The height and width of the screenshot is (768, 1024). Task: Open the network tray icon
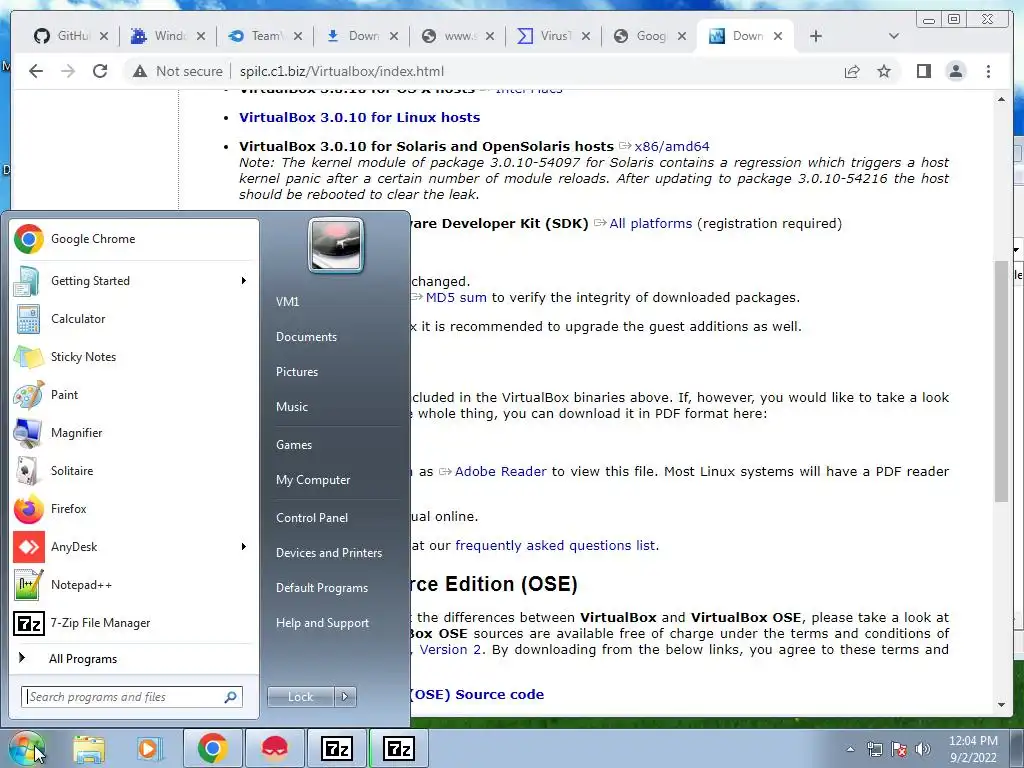(x=874, y=749)
